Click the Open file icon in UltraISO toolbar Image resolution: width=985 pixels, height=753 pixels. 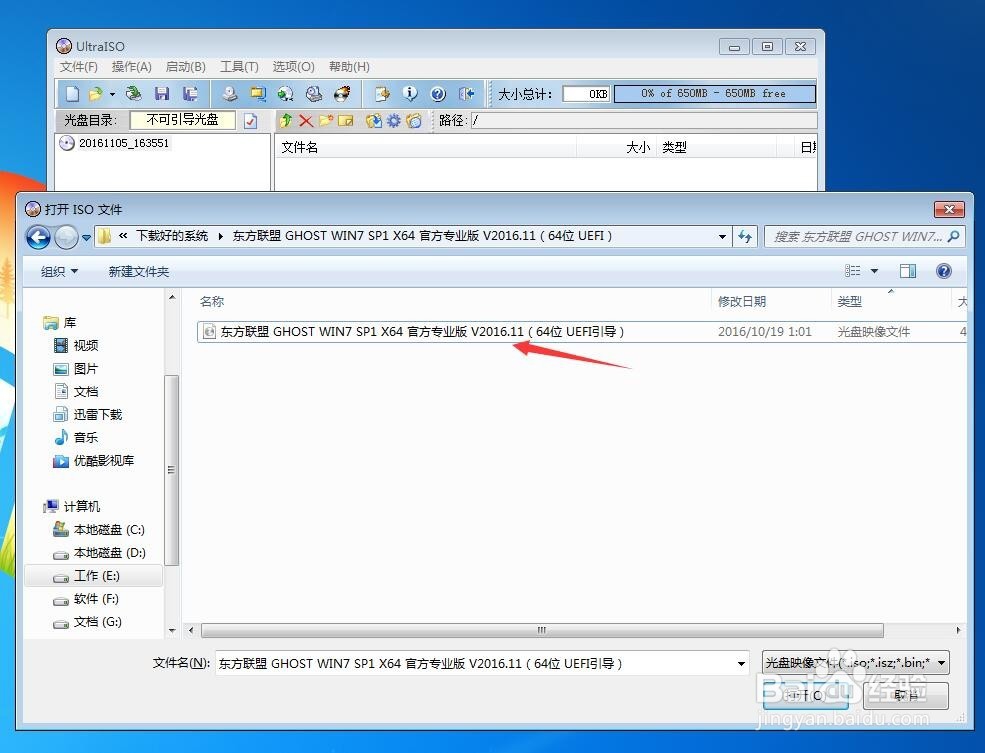(95, 94)
